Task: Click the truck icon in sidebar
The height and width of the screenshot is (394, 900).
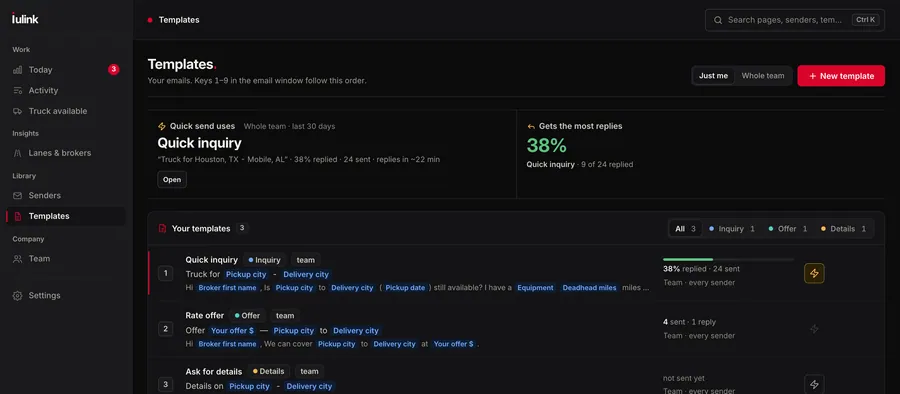Action: 18,111
